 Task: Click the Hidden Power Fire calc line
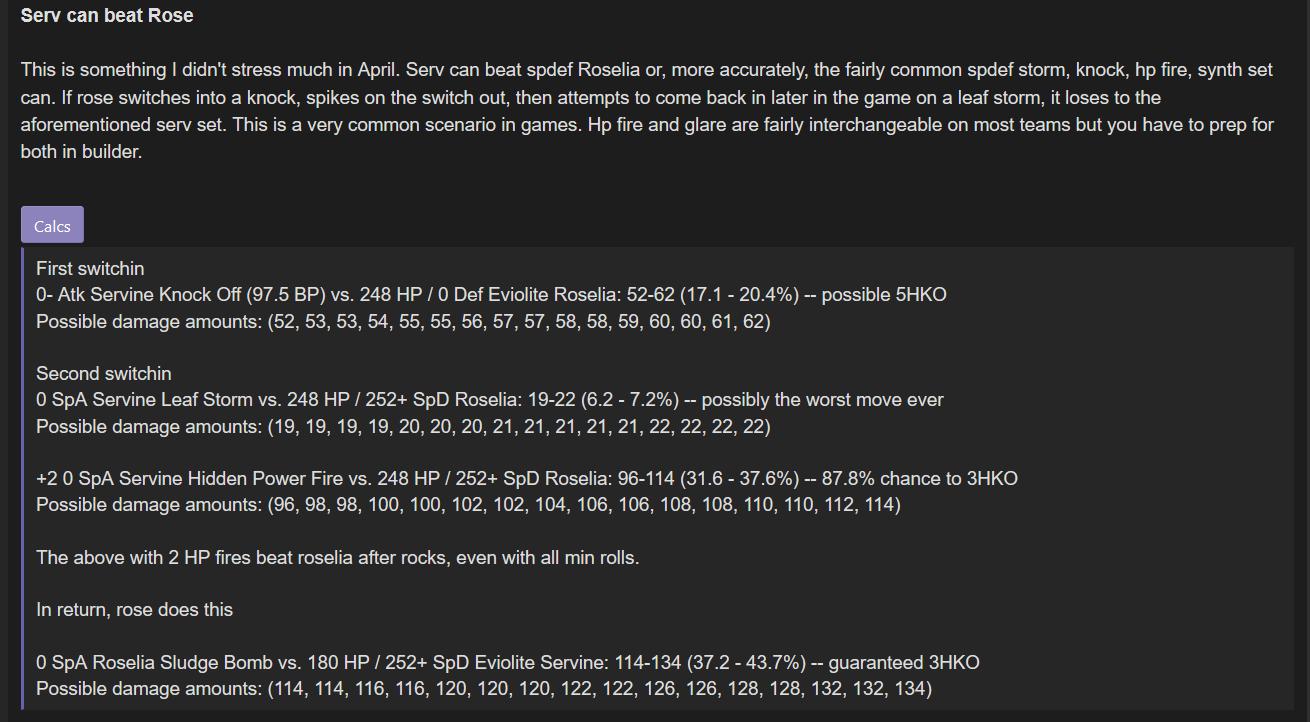pos(527,479)
